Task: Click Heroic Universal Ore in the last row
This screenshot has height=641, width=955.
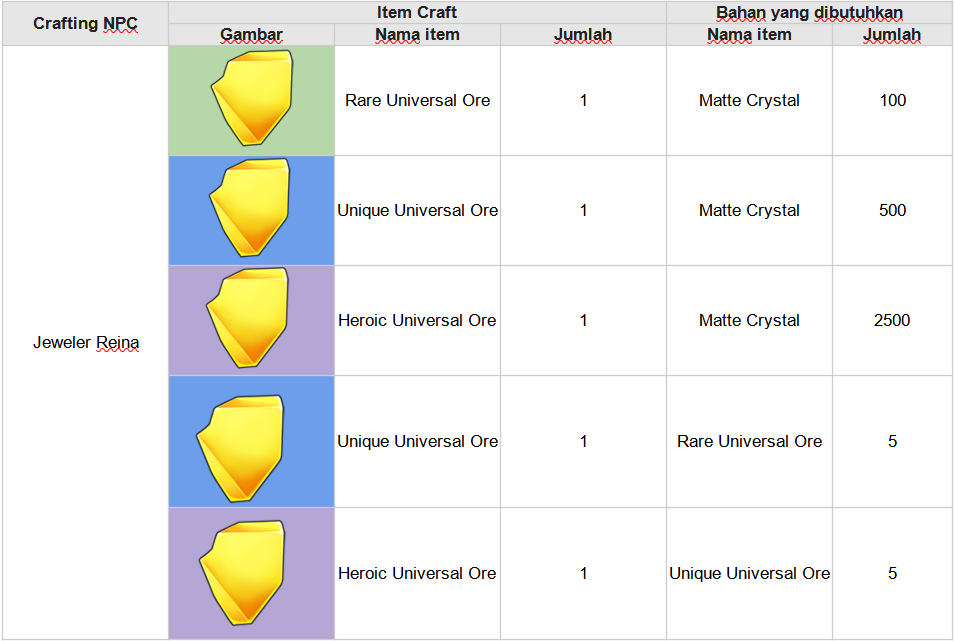Action: point(417,573)
